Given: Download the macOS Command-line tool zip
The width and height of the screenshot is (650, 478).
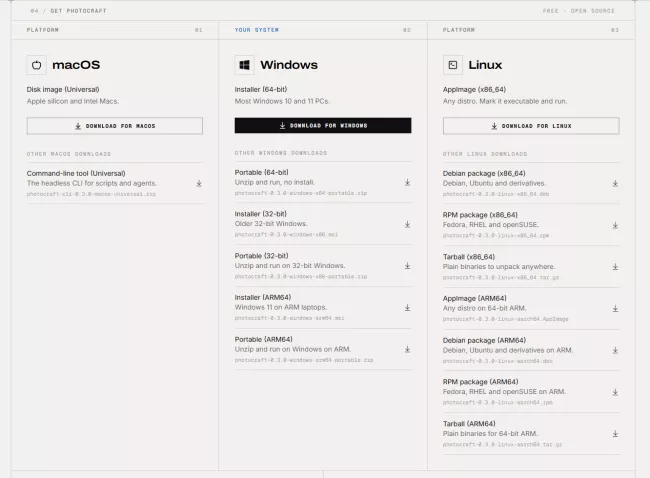Looking at the screenshot, I should (x=199, y=183).
